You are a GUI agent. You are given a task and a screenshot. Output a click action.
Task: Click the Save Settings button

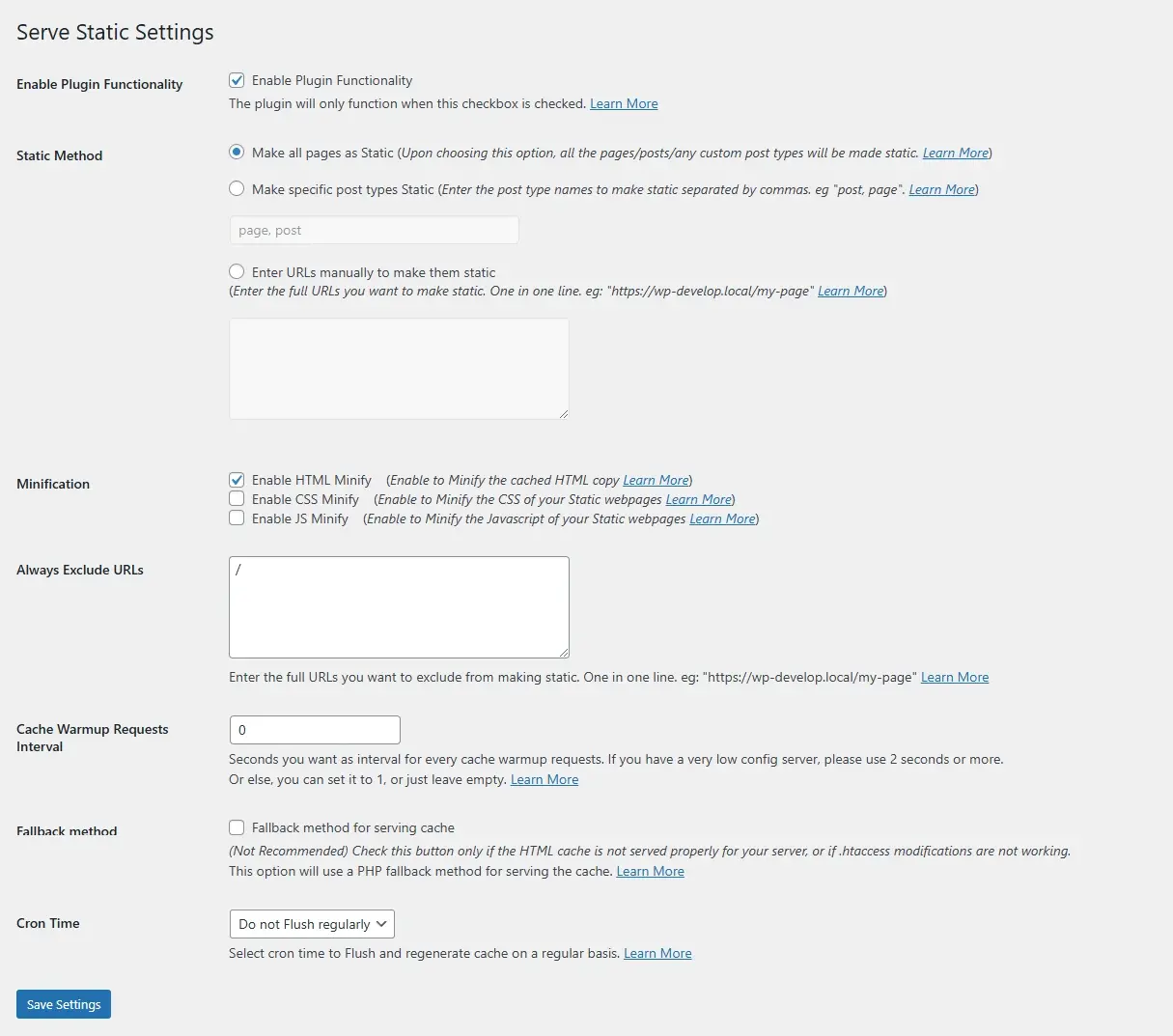coord(64,1004)
